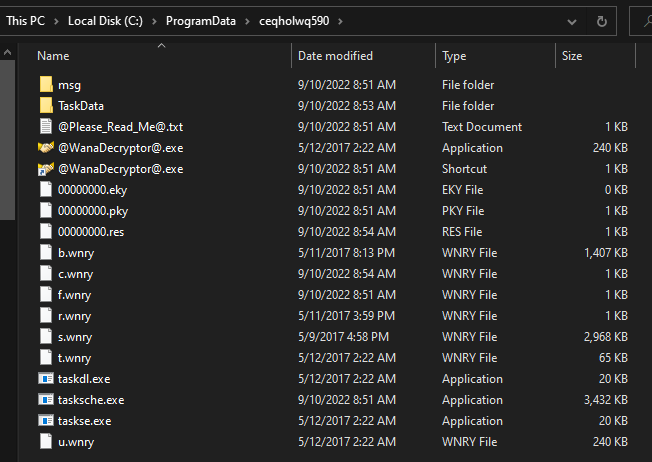The image size is (652, 462).
Task: Select the taskse.exe application icon
Action: (x=45, y=421)
